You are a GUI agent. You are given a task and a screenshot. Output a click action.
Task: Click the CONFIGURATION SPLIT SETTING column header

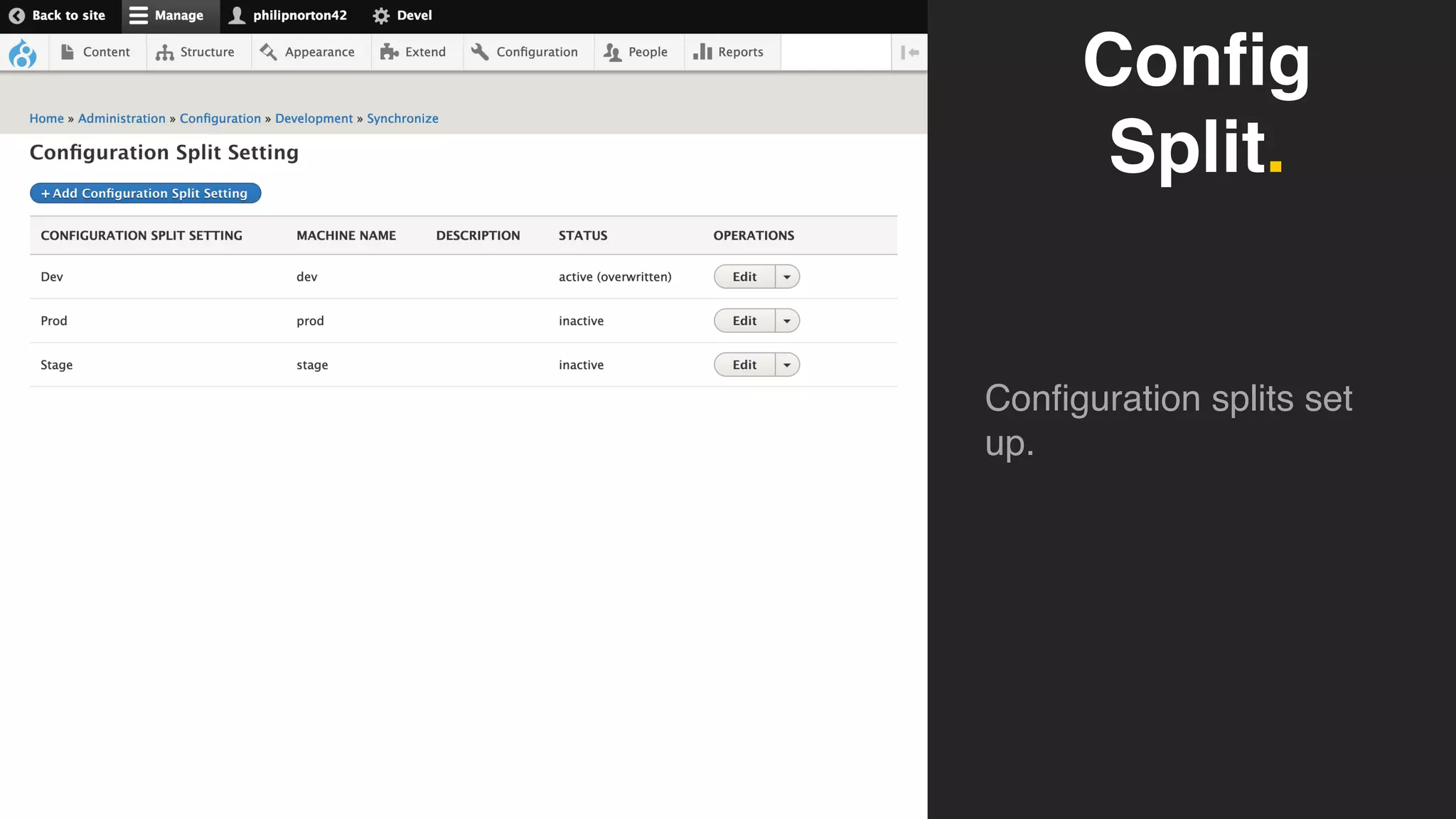click(x=141, y=235)
